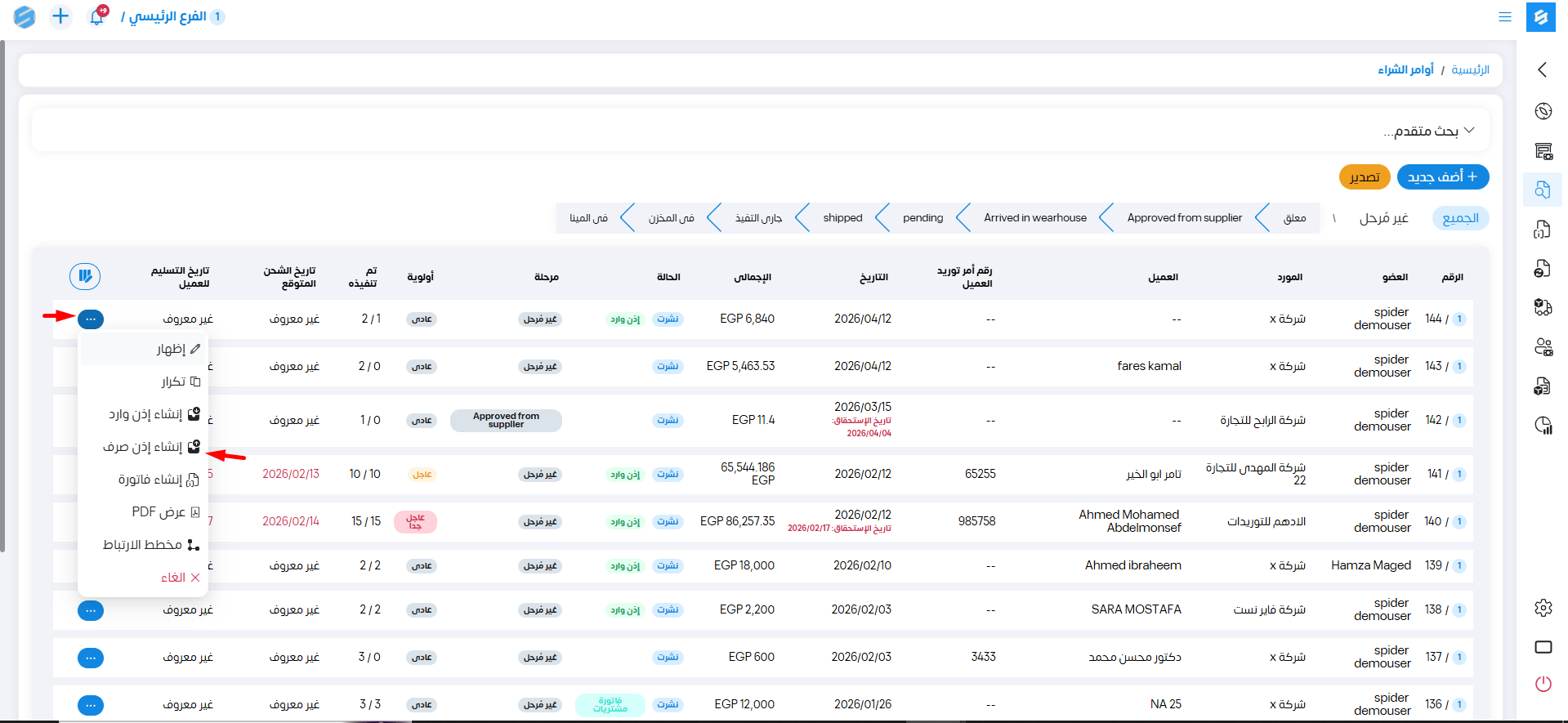The width and height of the screenshot is (1568, 723).
Task: Open actions menu for order 144
Action: 91,319
